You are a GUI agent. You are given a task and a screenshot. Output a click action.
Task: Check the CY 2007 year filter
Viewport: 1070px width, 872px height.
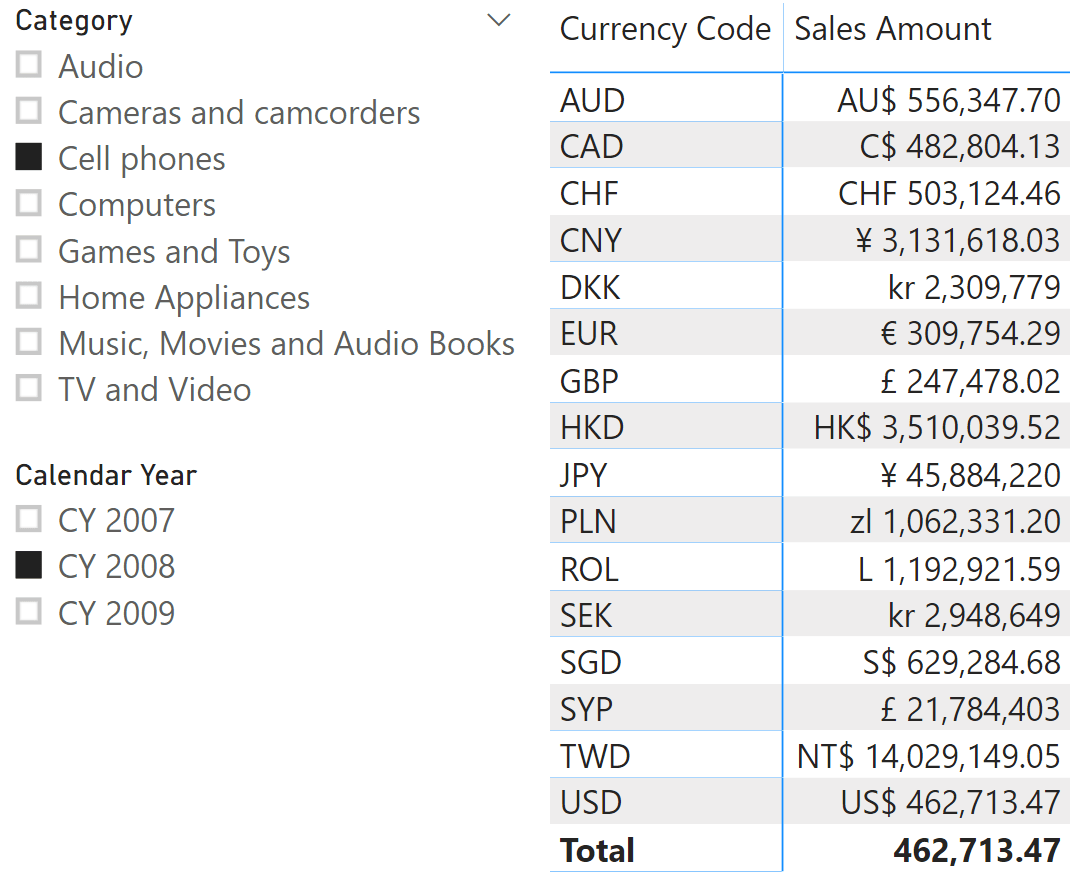point(27,520)
